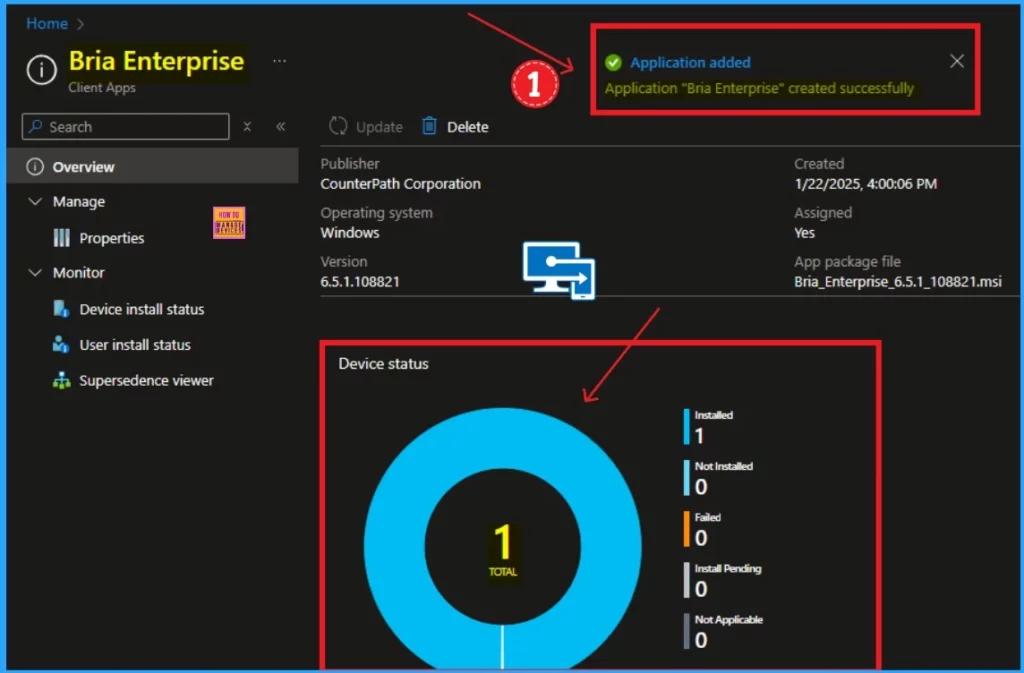Click the Home breadcrumb link
The width and height of the screenshot is (1024, 673).
(46, 23)
